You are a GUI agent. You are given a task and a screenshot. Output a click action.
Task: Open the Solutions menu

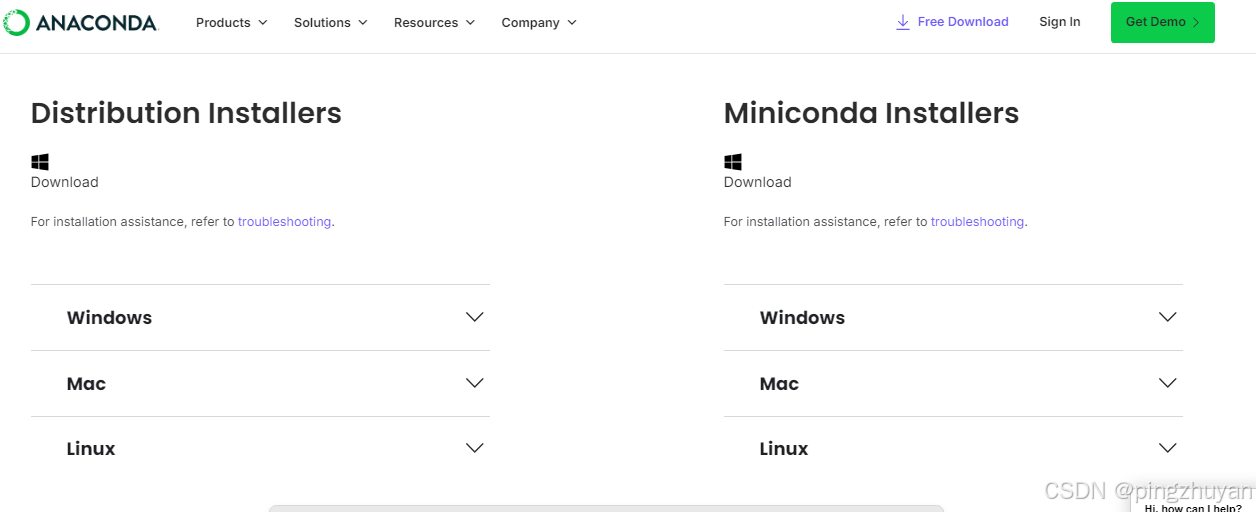pyautogui.click(x=331, y=22)
